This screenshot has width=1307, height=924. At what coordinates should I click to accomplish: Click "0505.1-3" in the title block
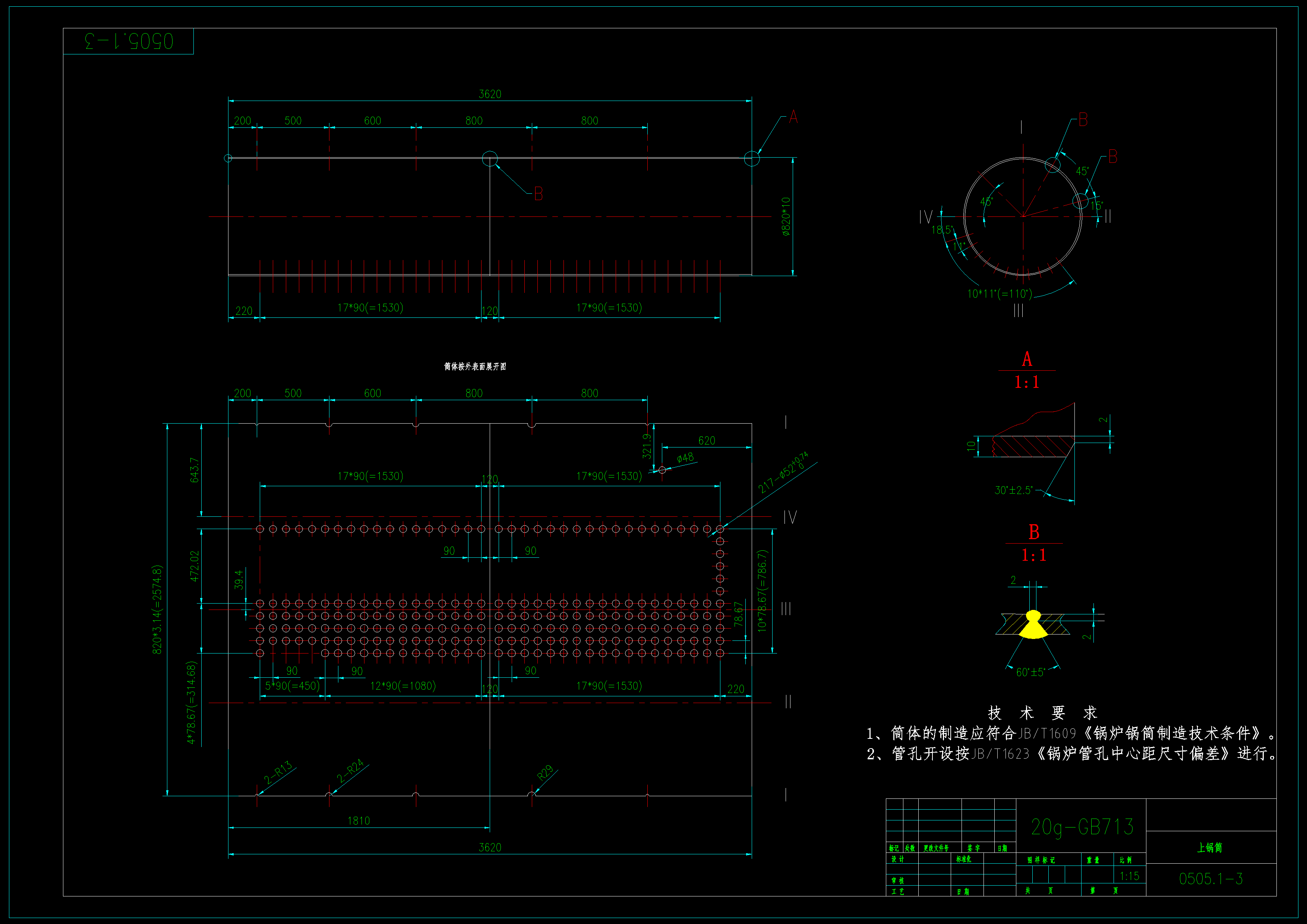[1211, 879]
